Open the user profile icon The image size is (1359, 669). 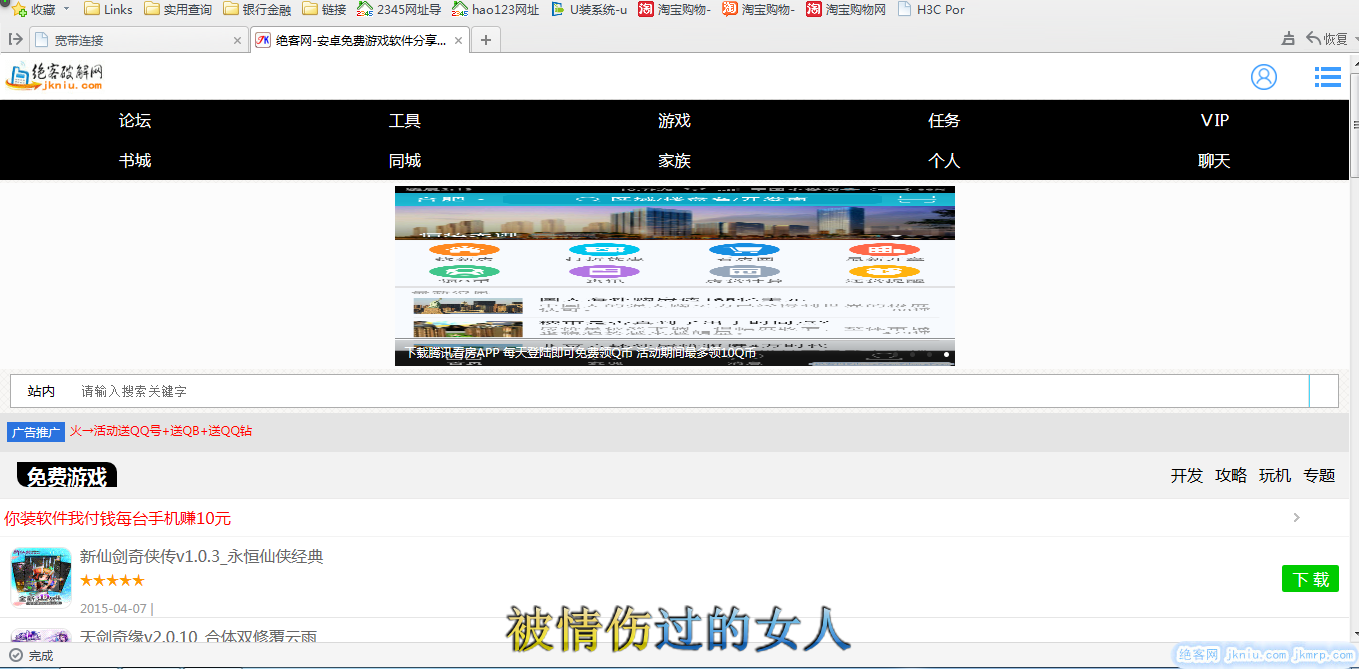(1263, 77)
